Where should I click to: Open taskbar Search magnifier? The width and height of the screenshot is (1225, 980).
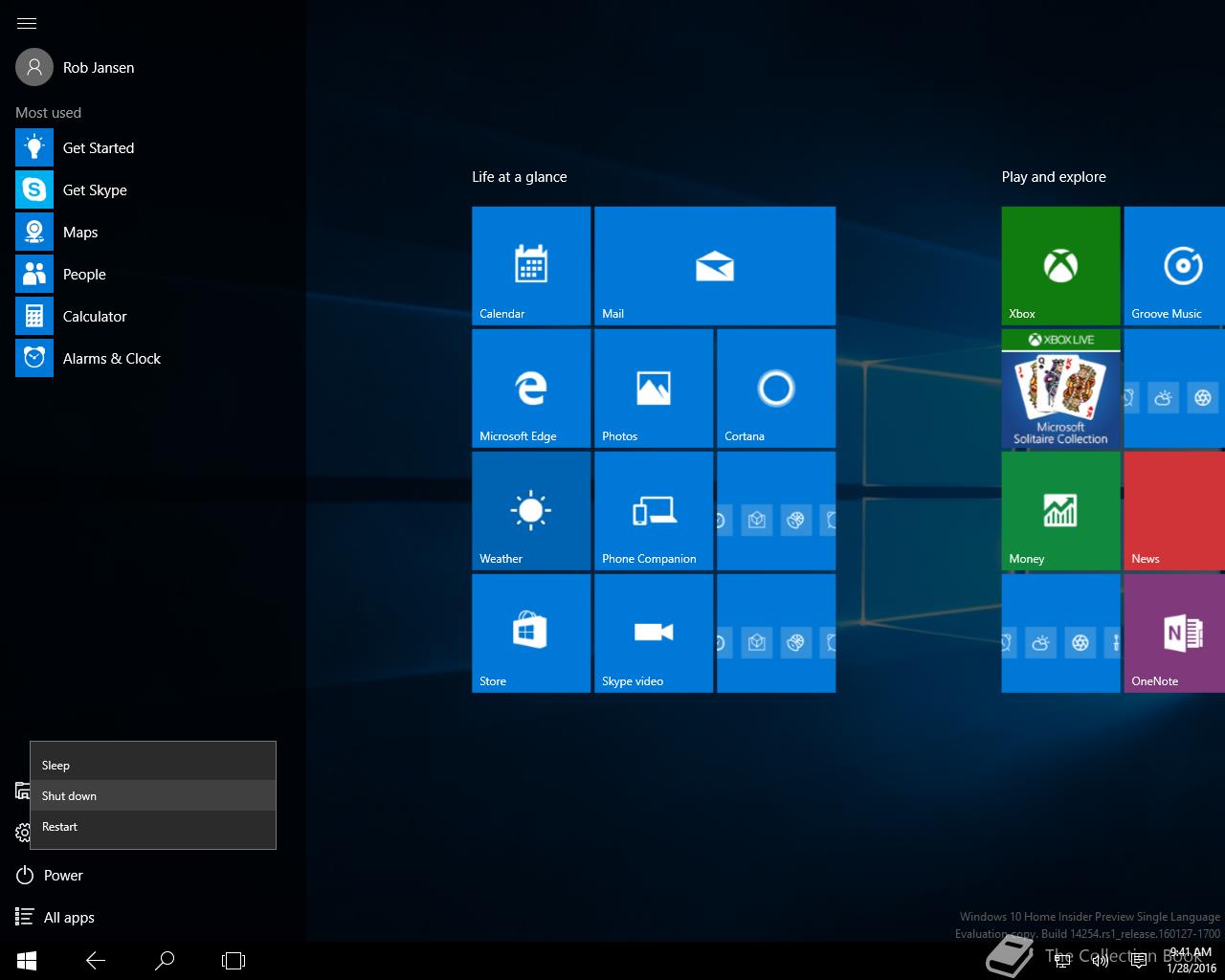pyautogui.click(x=165, y=961)
